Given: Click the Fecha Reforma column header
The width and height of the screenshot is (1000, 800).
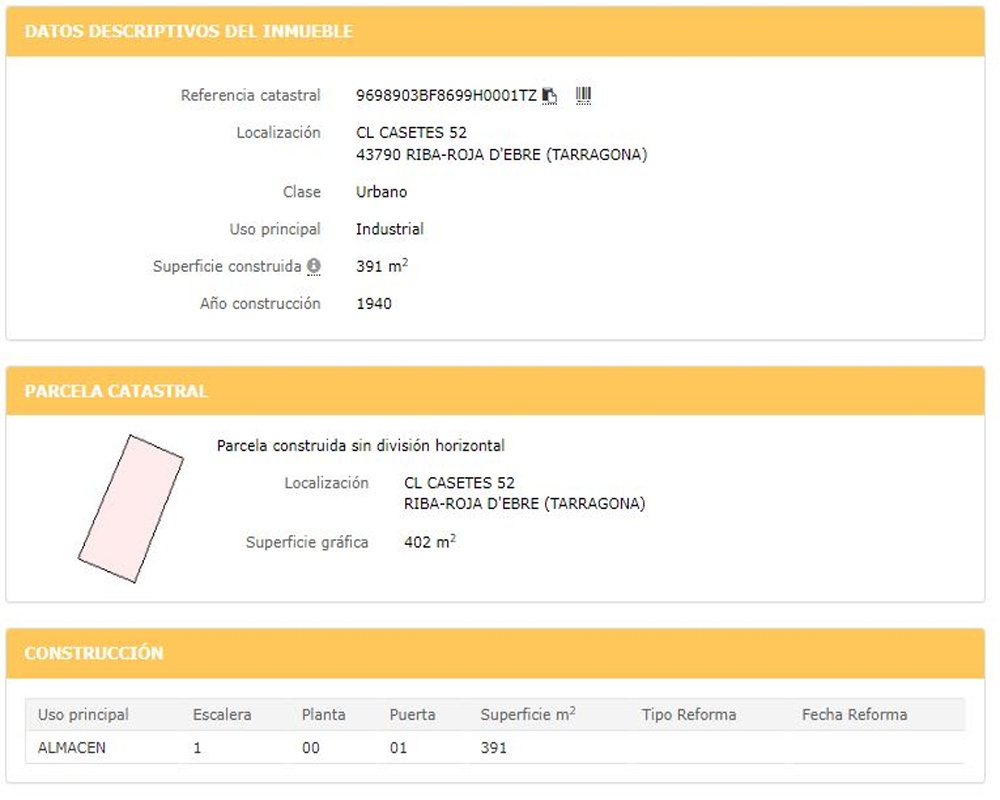Looking at the screenshot, I should tap(855, 715).
